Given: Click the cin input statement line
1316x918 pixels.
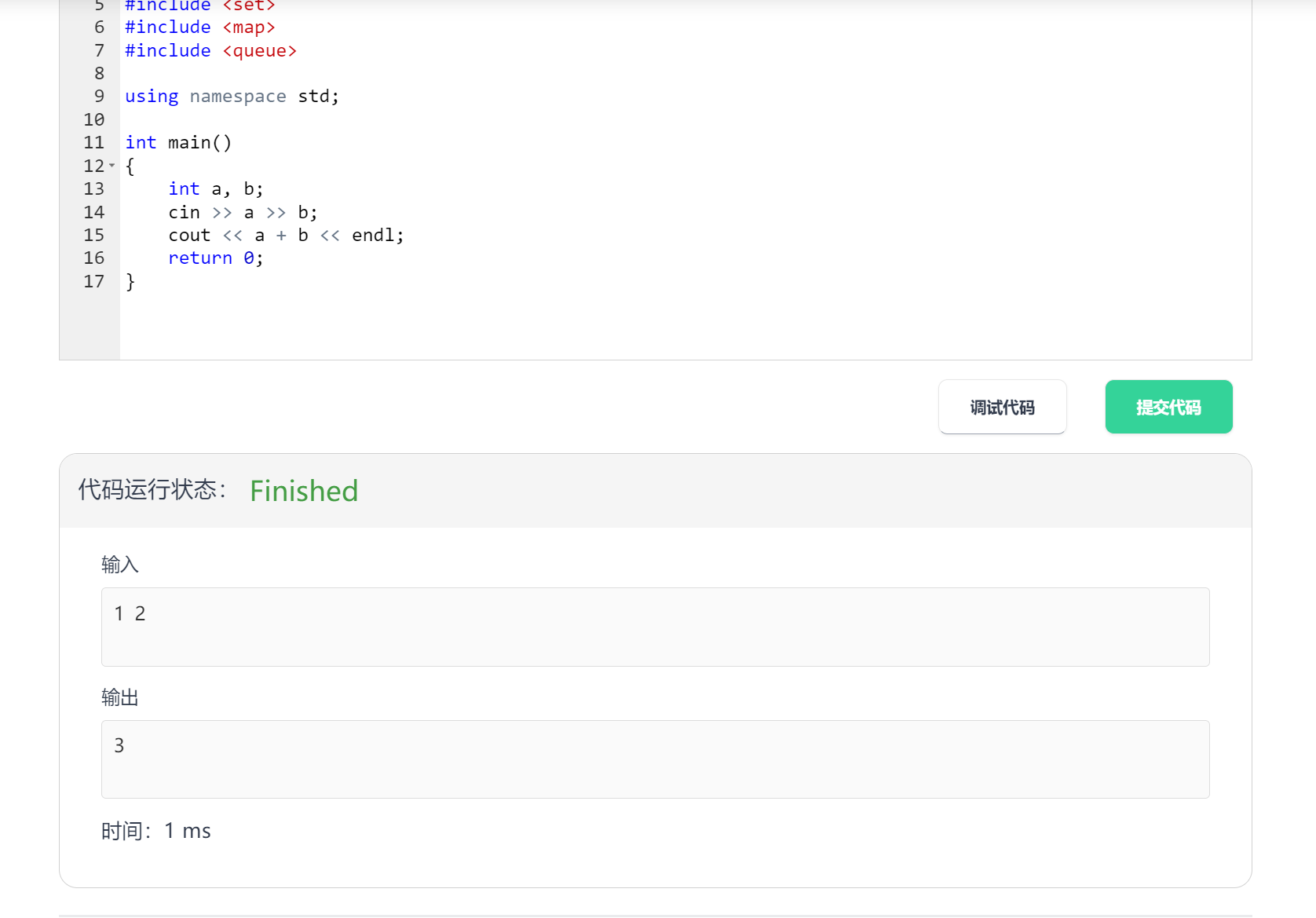Looking at the screenshot, I should click(242, 212).
